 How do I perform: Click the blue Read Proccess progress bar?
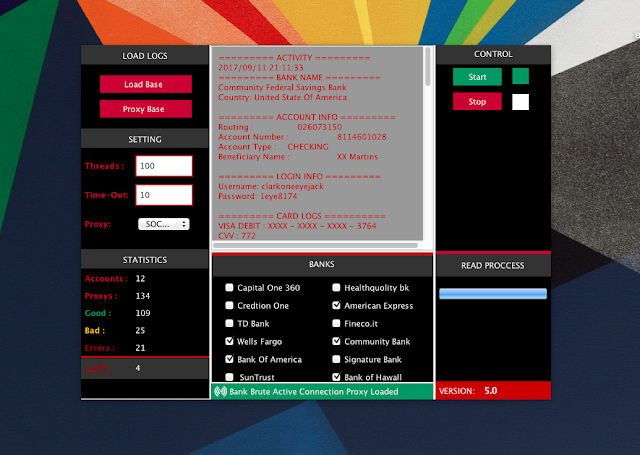point(493,293)
